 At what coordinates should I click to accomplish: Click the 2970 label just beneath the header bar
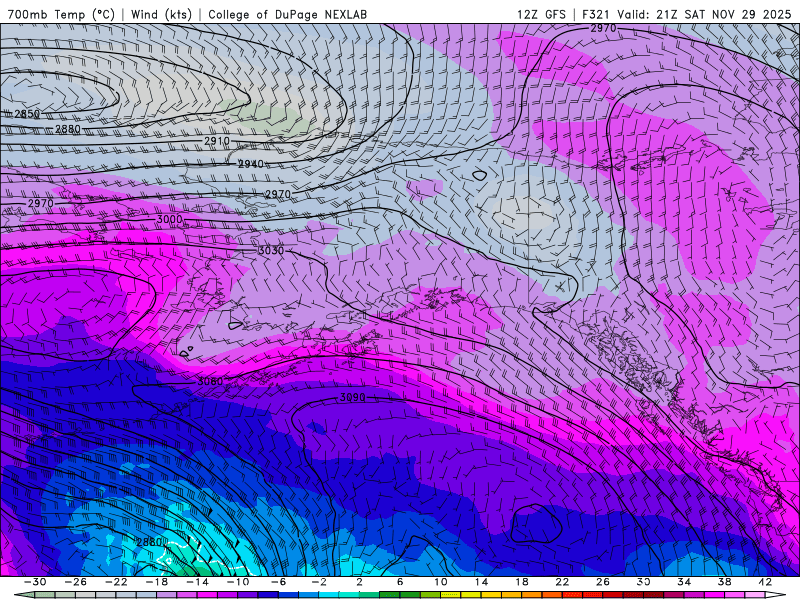click(604, 29)
